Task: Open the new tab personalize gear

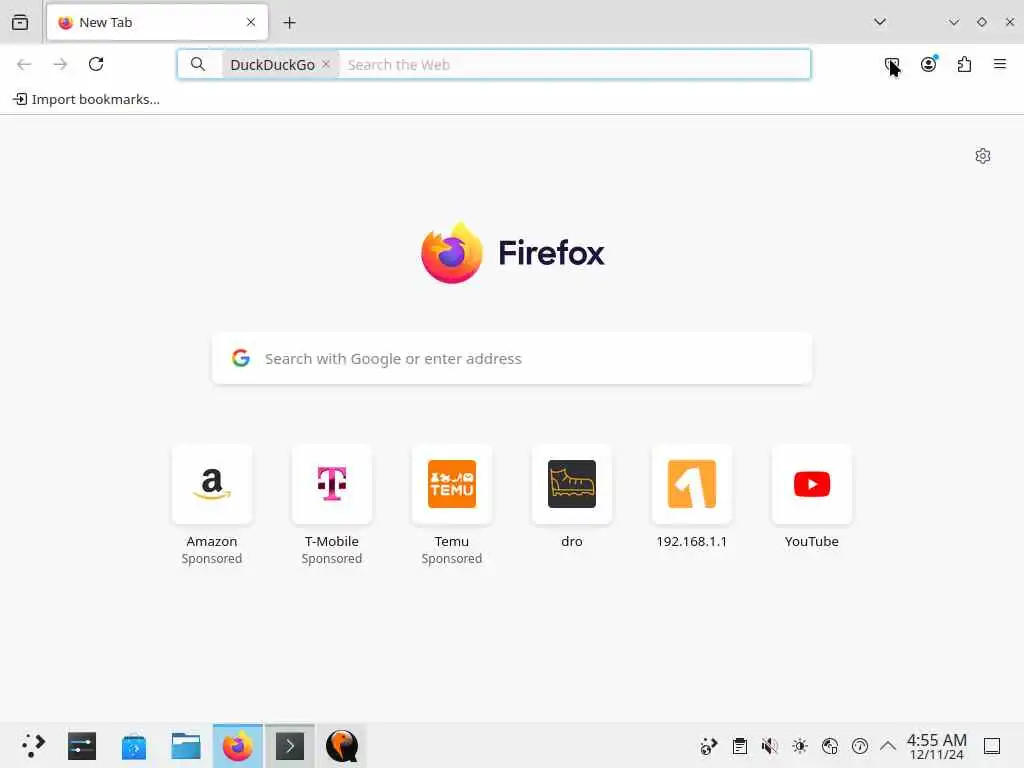Action: click(x=983, y=156)
